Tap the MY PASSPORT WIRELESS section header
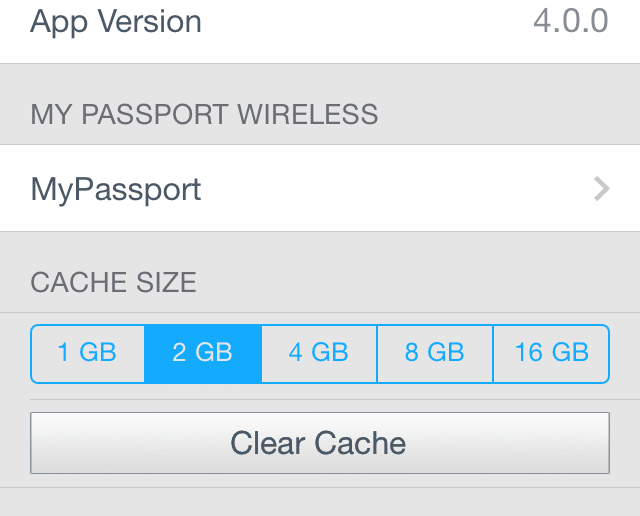 204,114
